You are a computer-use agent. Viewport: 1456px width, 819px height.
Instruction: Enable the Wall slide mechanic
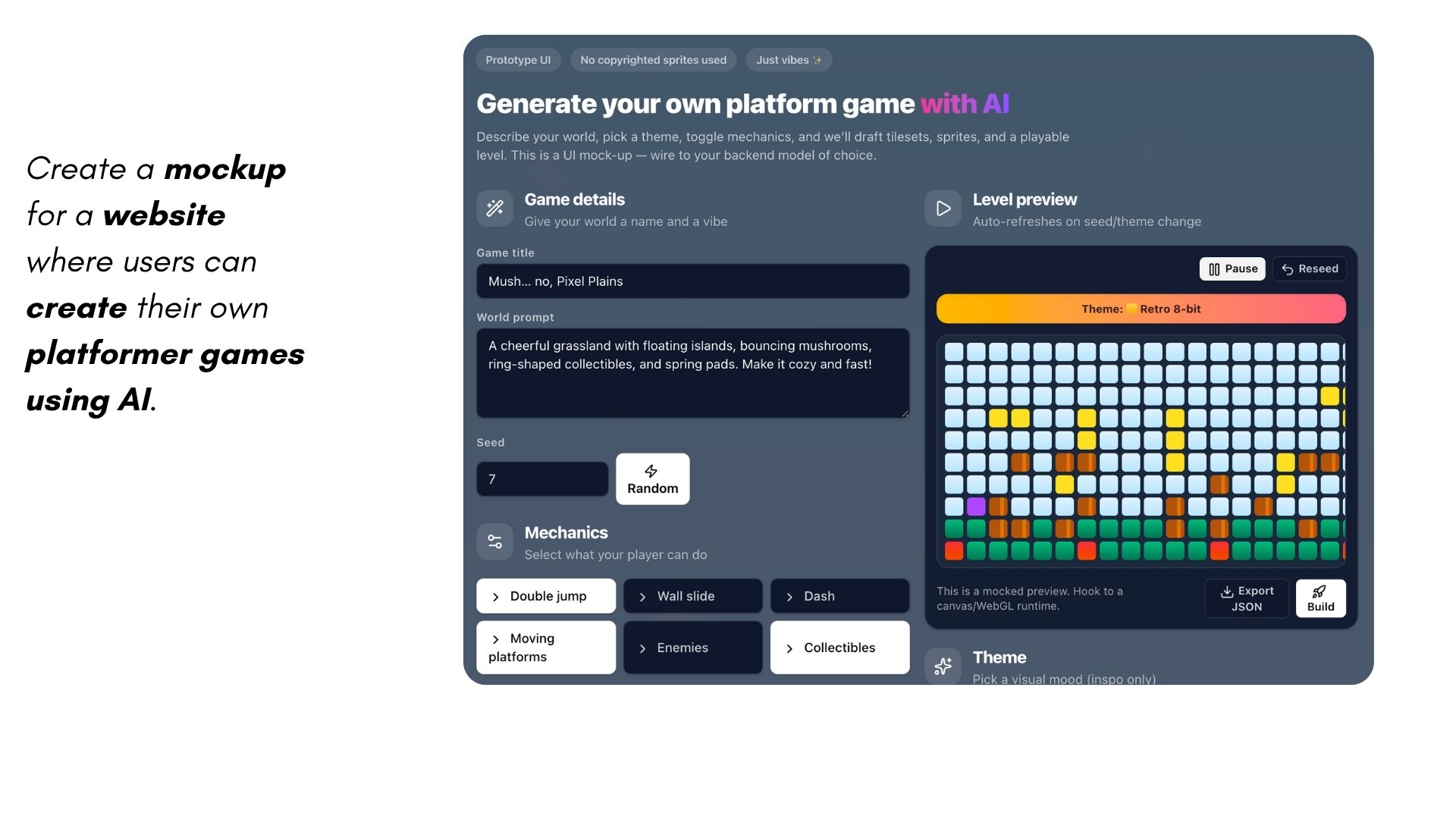coord(692,596)
